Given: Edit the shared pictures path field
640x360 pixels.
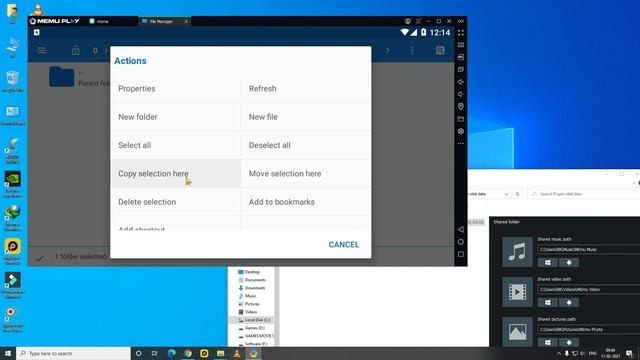Looking at the screenshot, I should (x=589, y=329).
